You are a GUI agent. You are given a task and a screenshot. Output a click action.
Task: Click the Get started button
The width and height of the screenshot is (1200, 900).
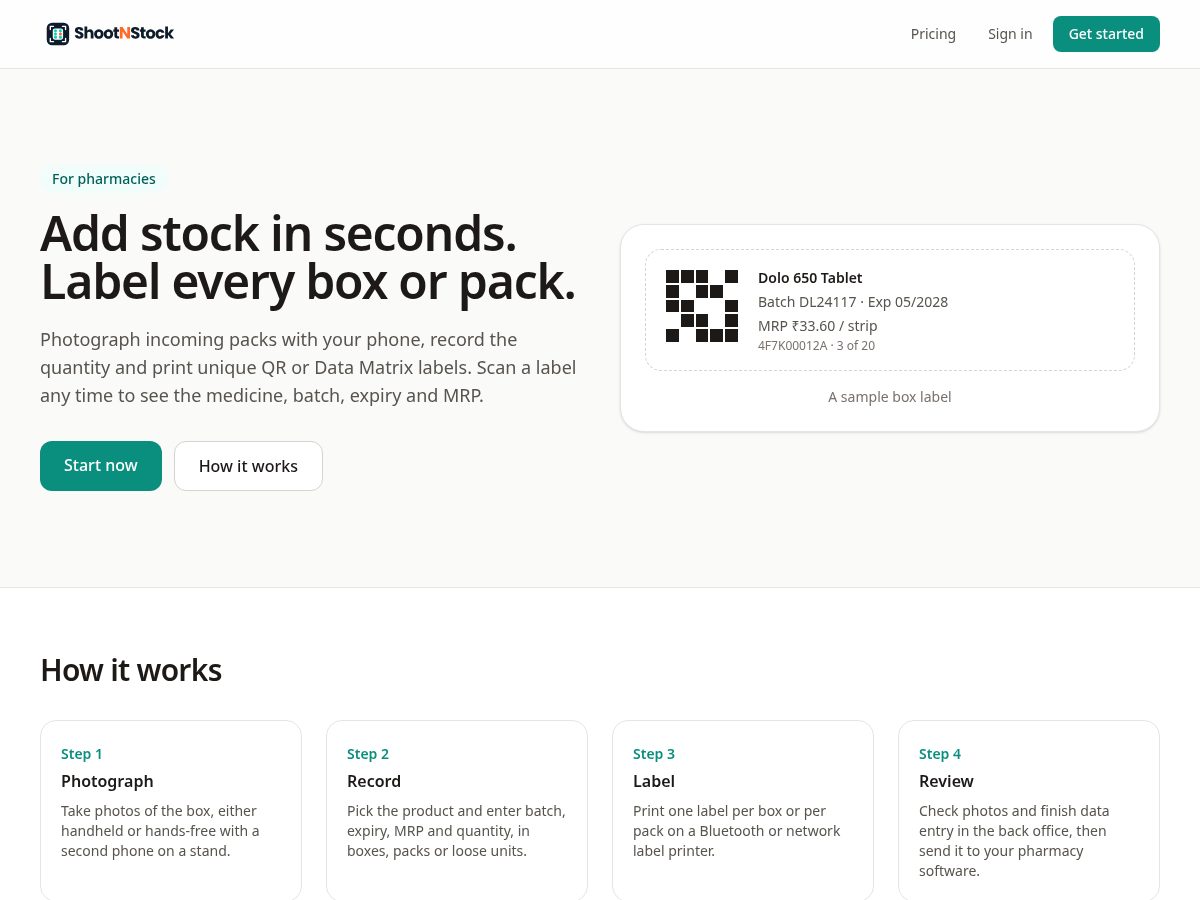[1106, 34]
